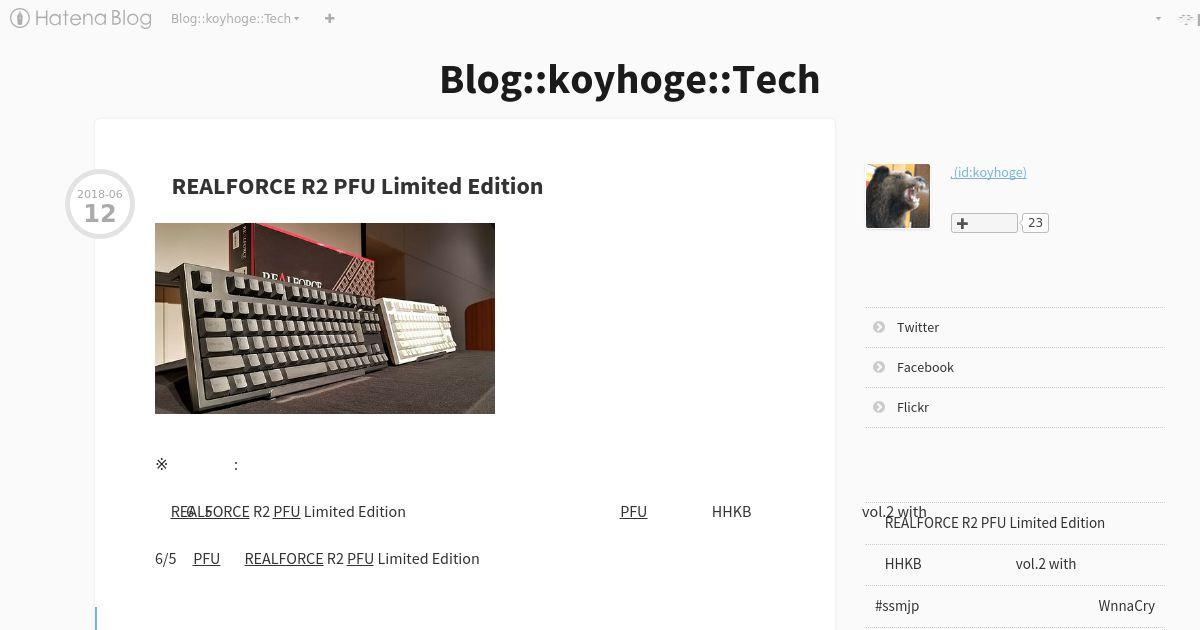The width and height of the screenshot is (1200, 630).
Task: Click the arrow icon beside Flickr
Action: point(879,407)
